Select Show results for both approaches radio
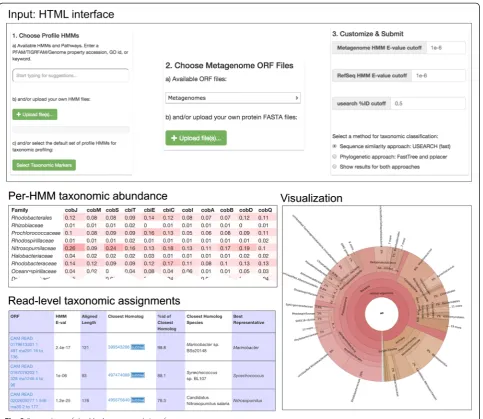 click(x=335, y=166)
